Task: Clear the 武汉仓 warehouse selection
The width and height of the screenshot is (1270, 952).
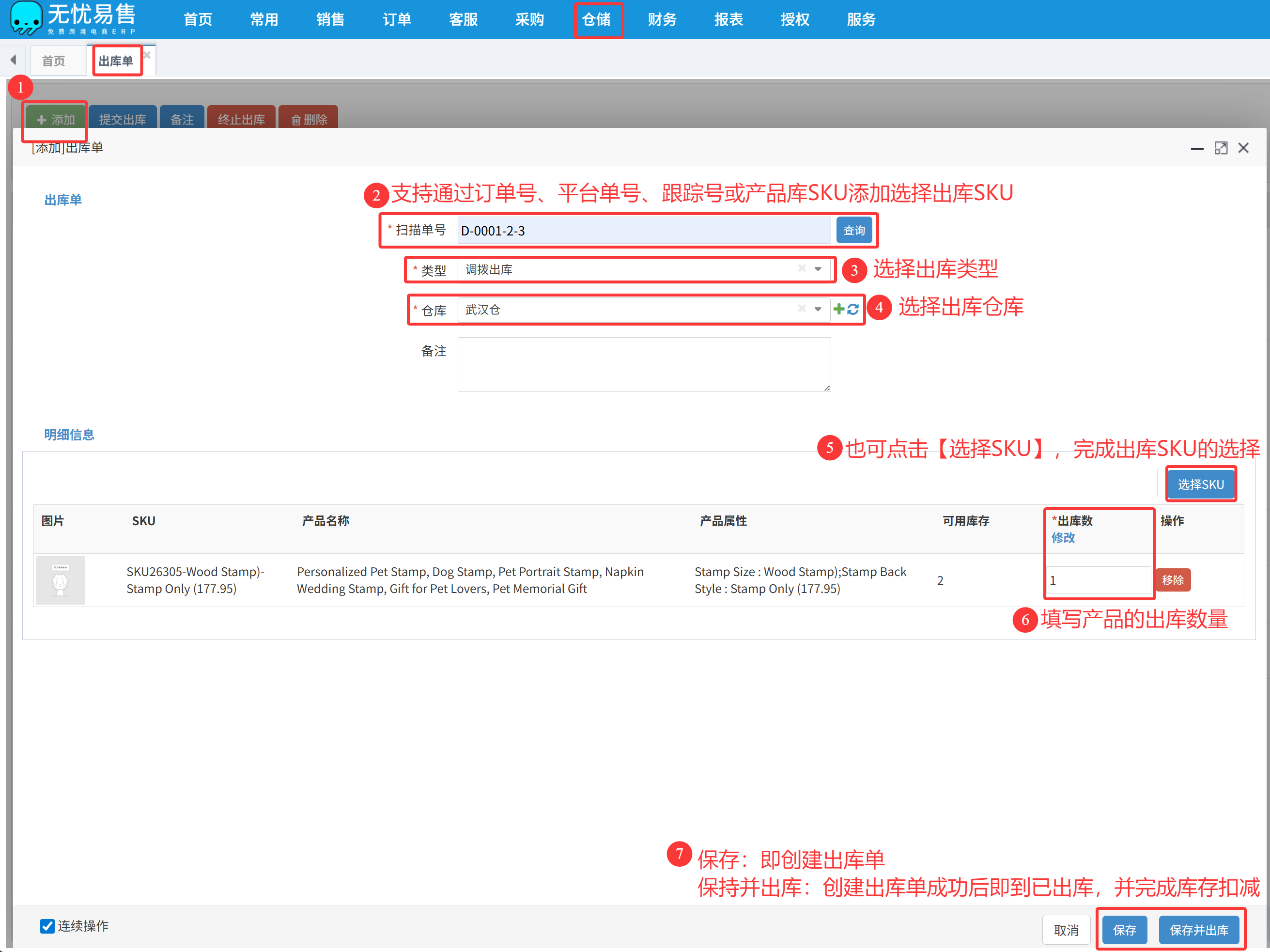Action: pos(802,309)
